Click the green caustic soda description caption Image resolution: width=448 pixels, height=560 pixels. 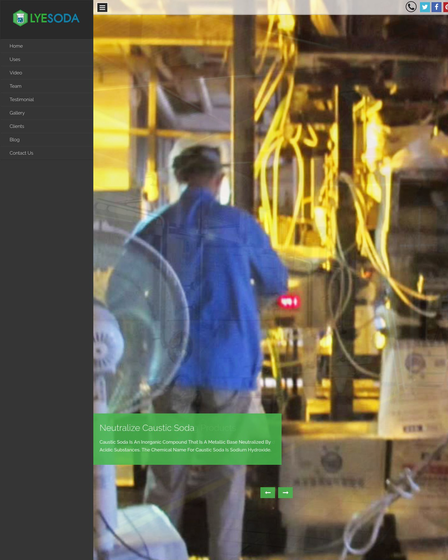185,446
